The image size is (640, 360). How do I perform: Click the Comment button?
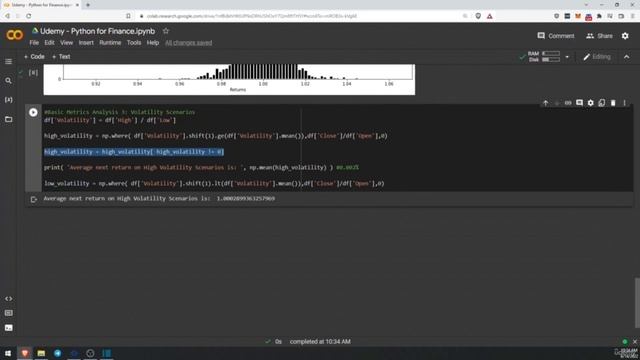coord(556,36)
